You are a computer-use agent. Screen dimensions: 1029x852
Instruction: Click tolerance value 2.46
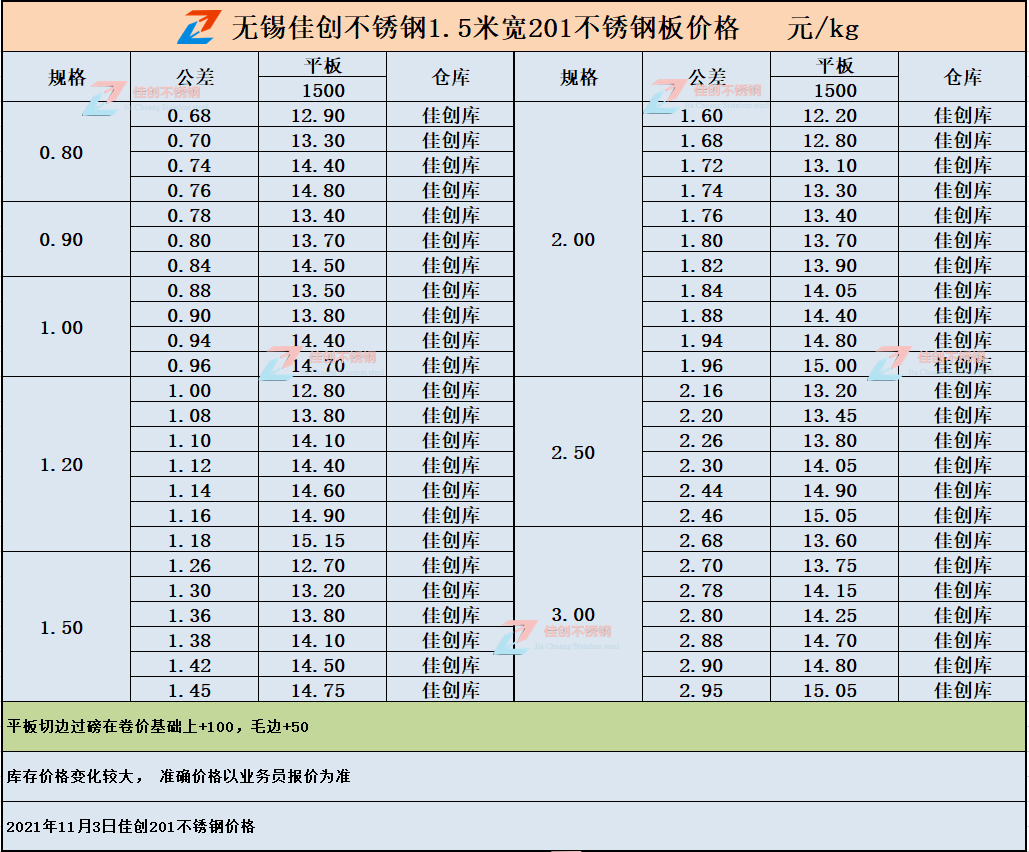point(701,516)
